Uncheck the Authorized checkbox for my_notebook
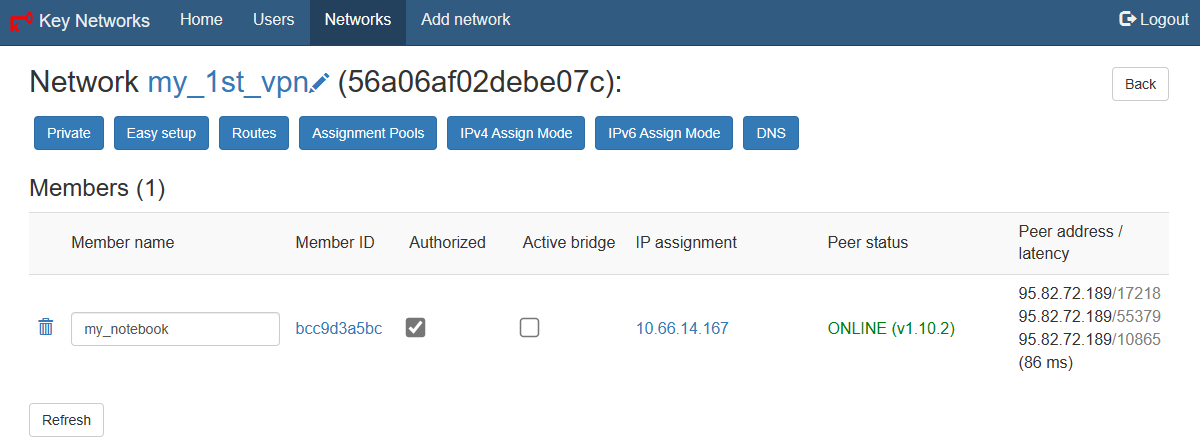 (415, 327)
